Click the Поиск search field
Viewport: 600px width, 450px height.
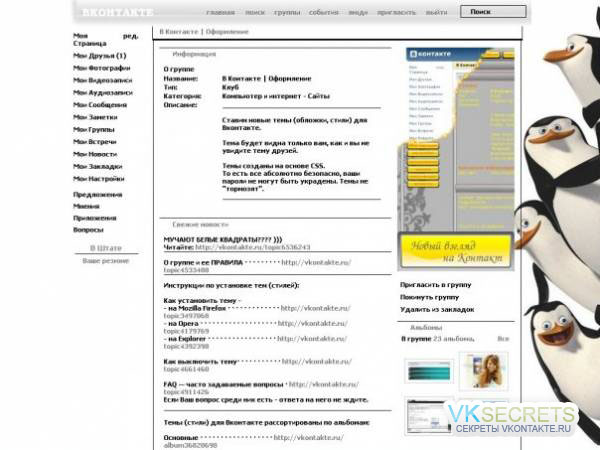coord(493,12)
